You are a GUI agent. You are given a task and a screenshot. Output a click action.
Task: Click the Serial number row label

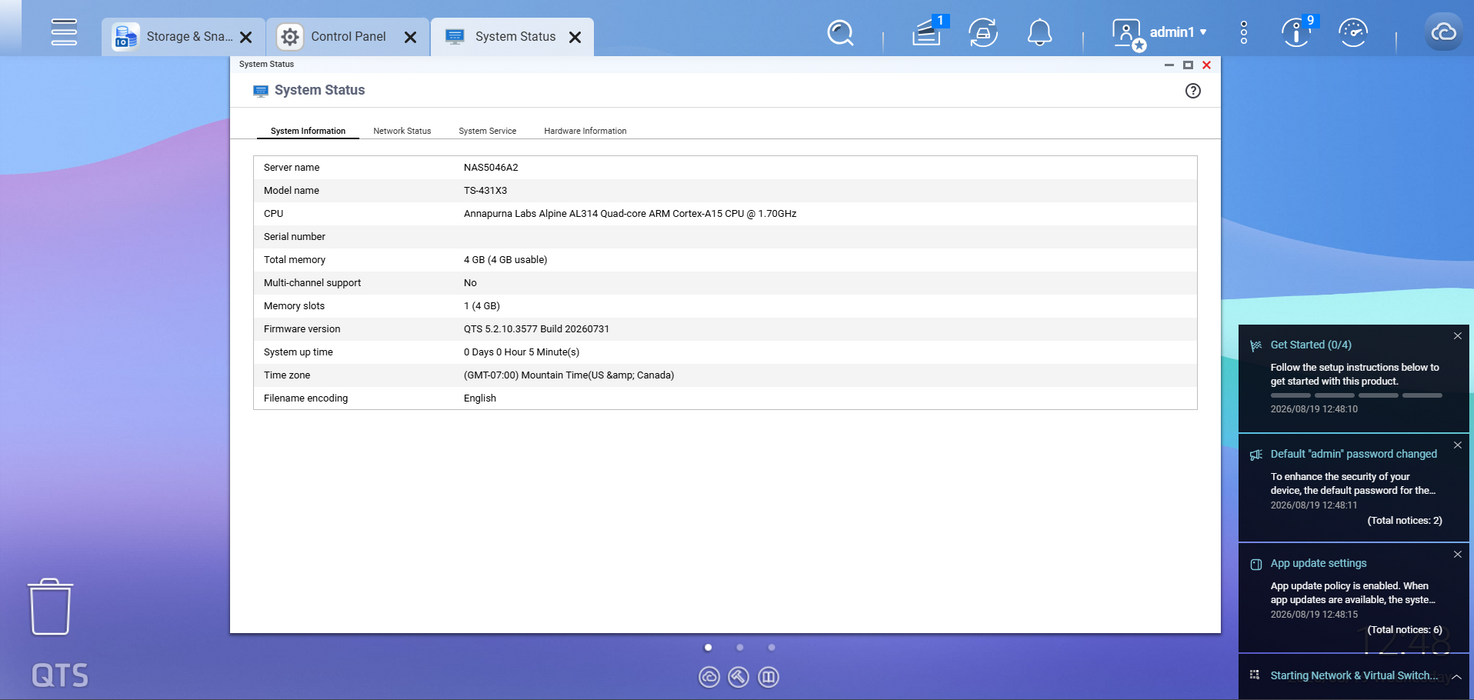coord(295,236)
